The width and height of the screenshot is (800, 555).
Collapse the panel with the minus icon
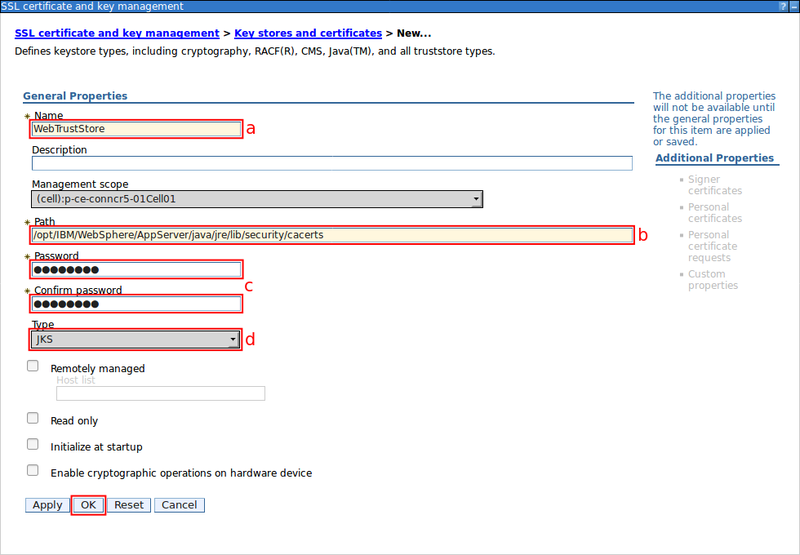pyautogui.click(x=792, y=7)
